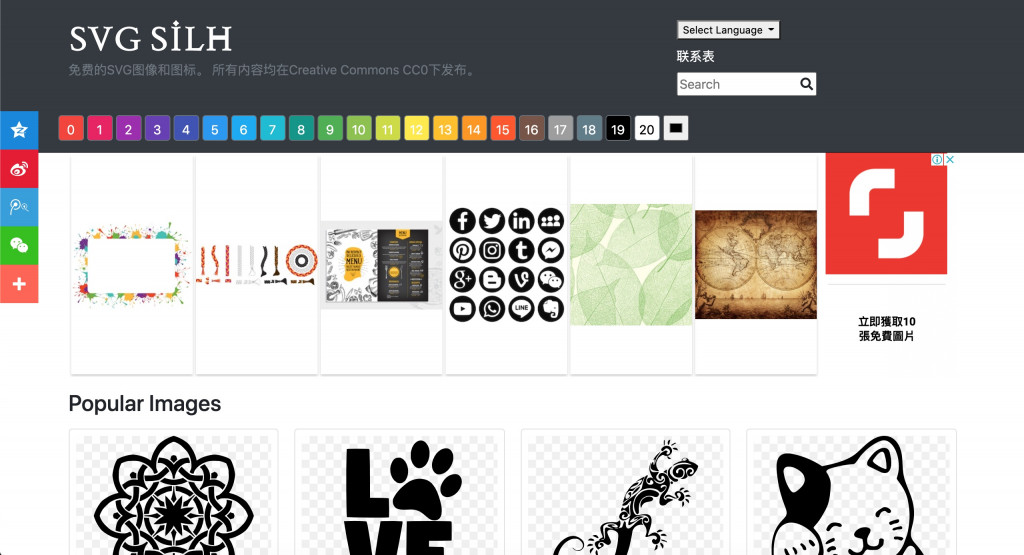Select blue-grey color swatch 18
The height and width of the screenshot is (555, 1024).
(x=589, y=129)
